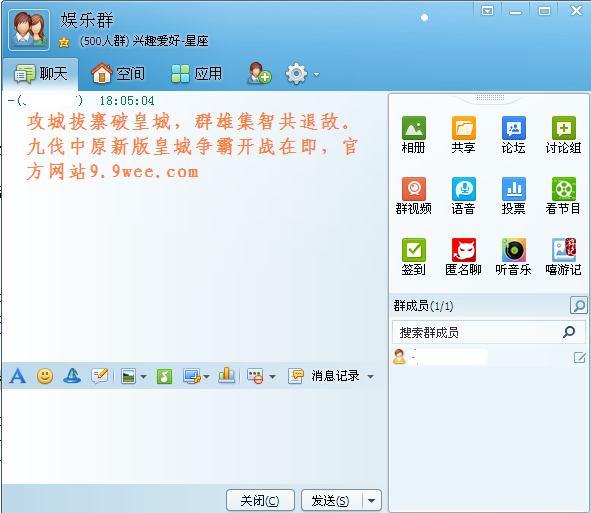Launch 群视频 group video
The width and height of the screenshot is (591, 513).
point(413,196)
